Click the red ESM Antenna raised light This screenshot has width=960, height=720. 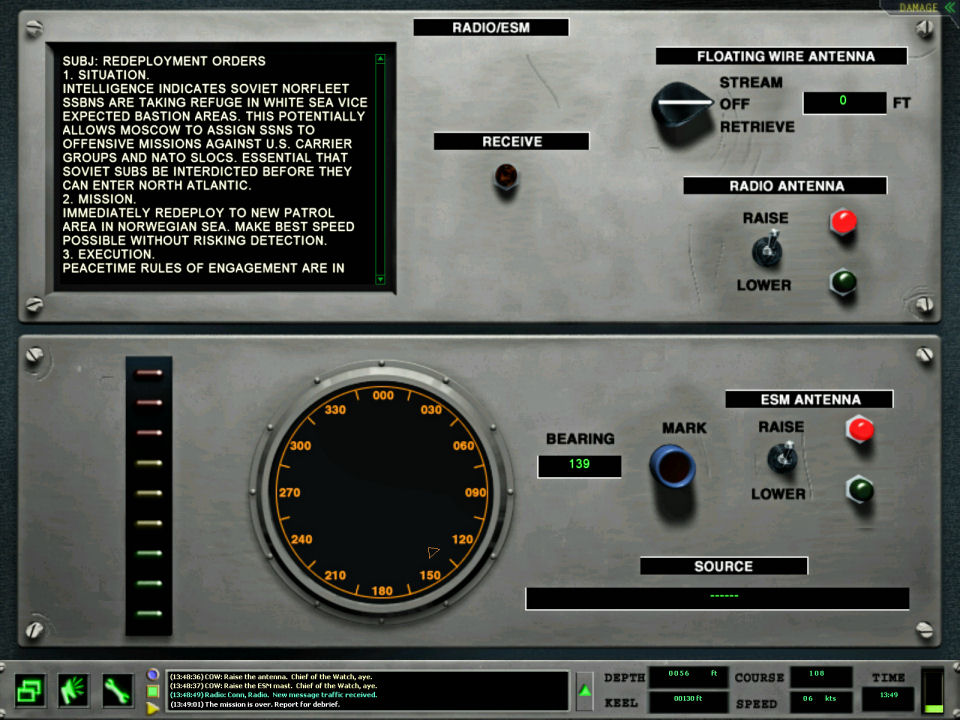point(860,430)
